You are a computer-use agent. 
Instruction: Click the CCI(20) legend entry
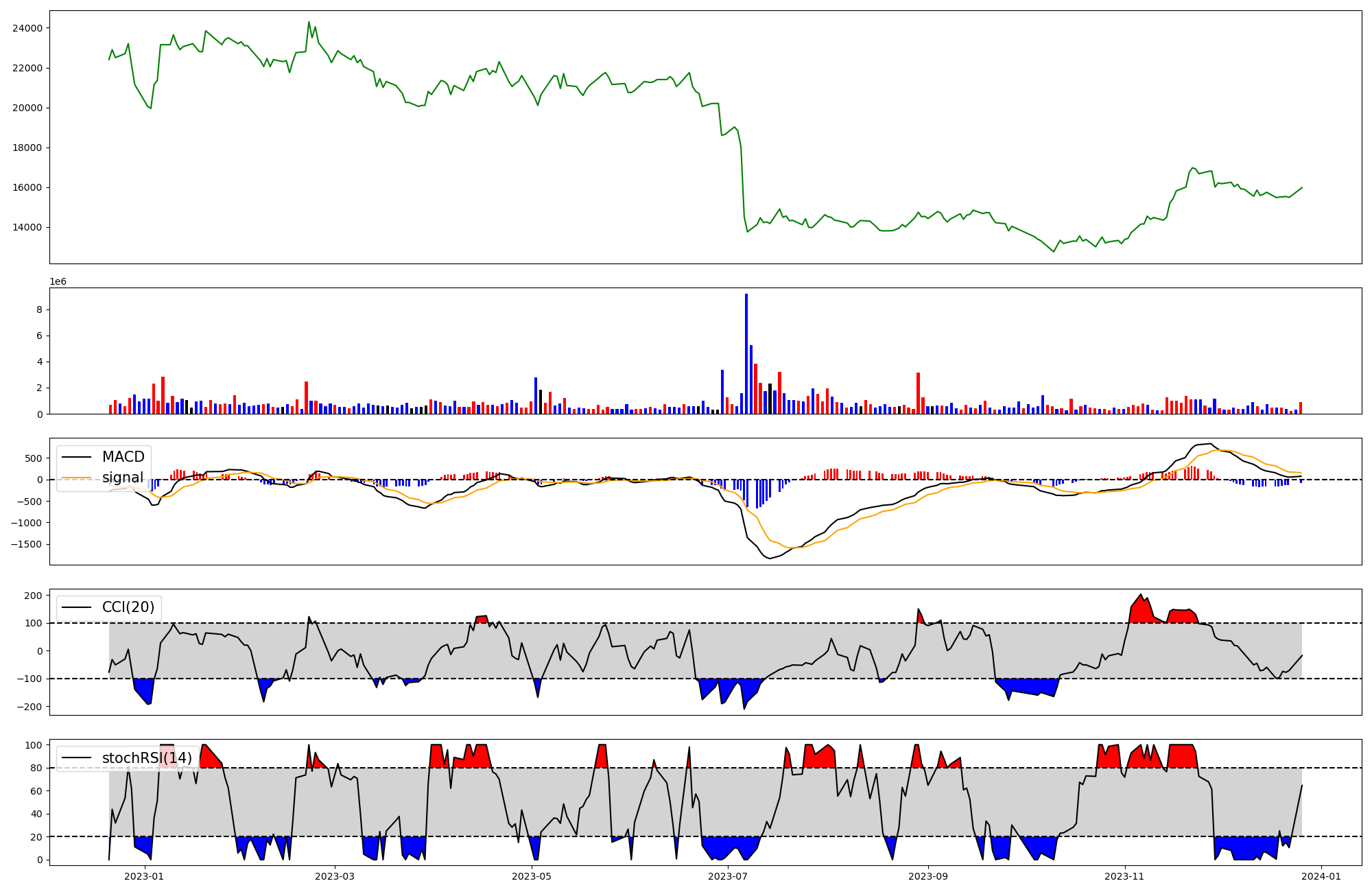(x=128, y=607)
